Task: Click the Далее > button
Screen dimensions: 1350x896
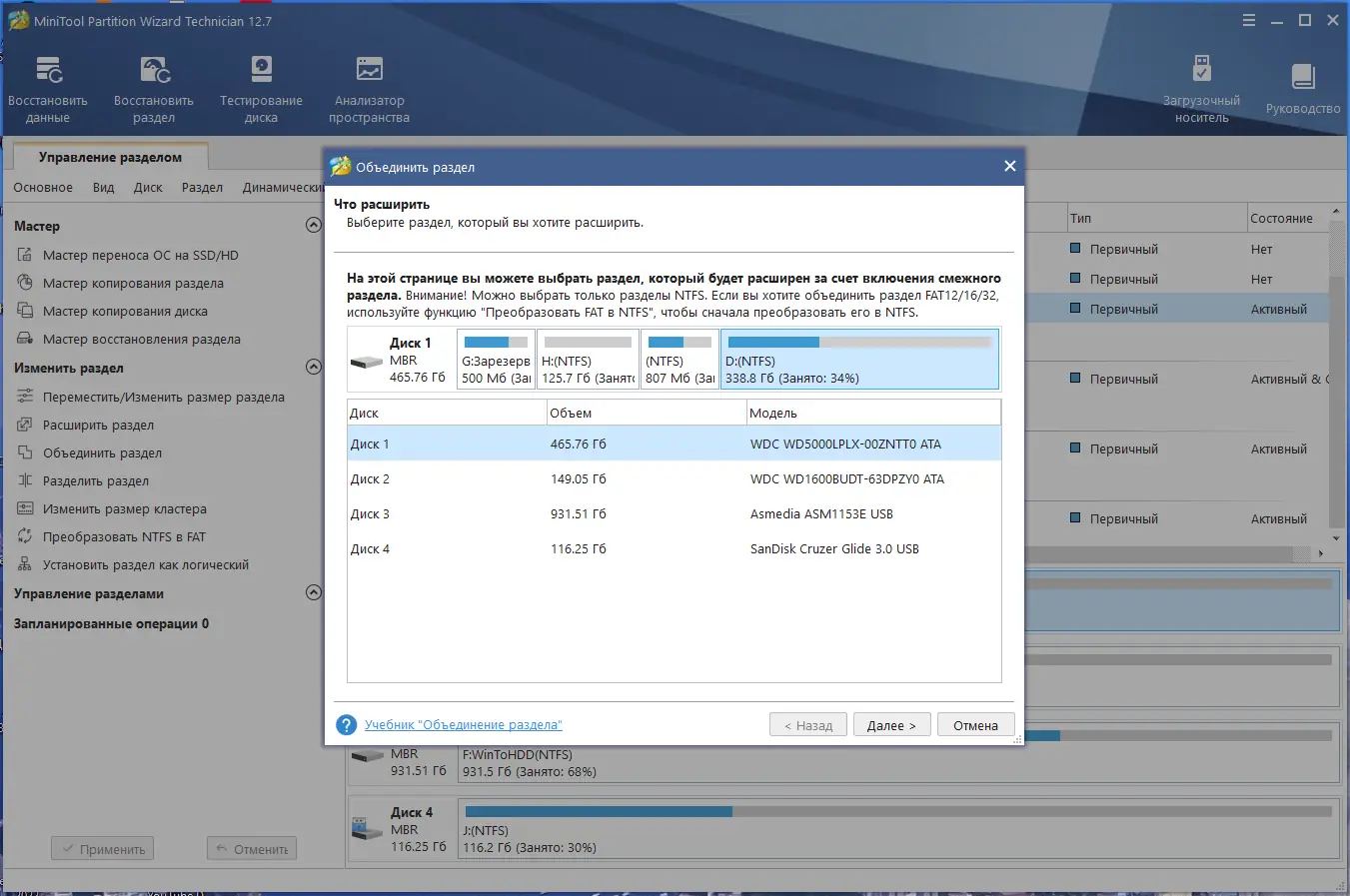Action: pos(892,725)
